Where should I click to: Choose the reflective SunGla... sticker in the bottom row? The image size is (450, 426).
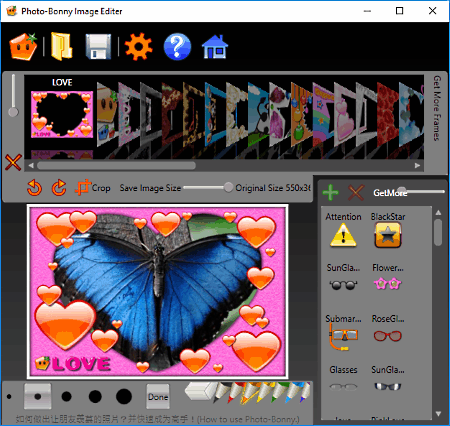[x=388, y=379]
